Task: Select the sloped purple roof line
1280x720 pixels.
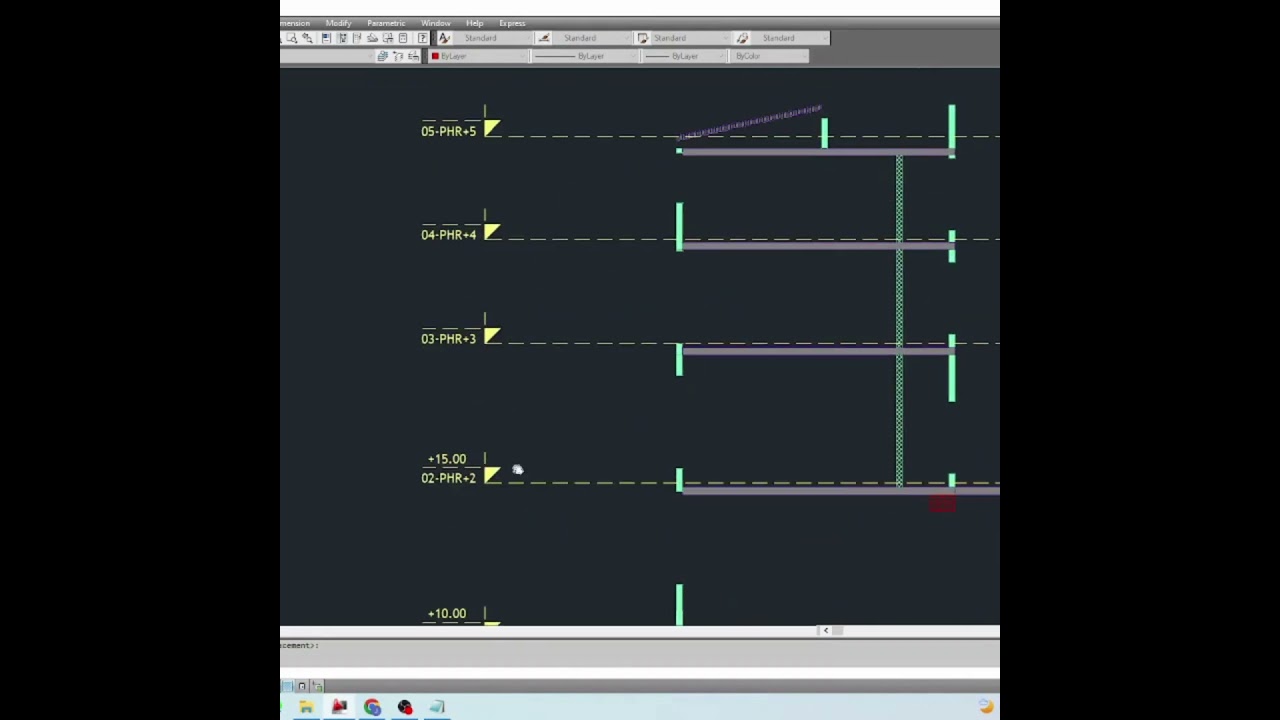Action: point(750,123)
